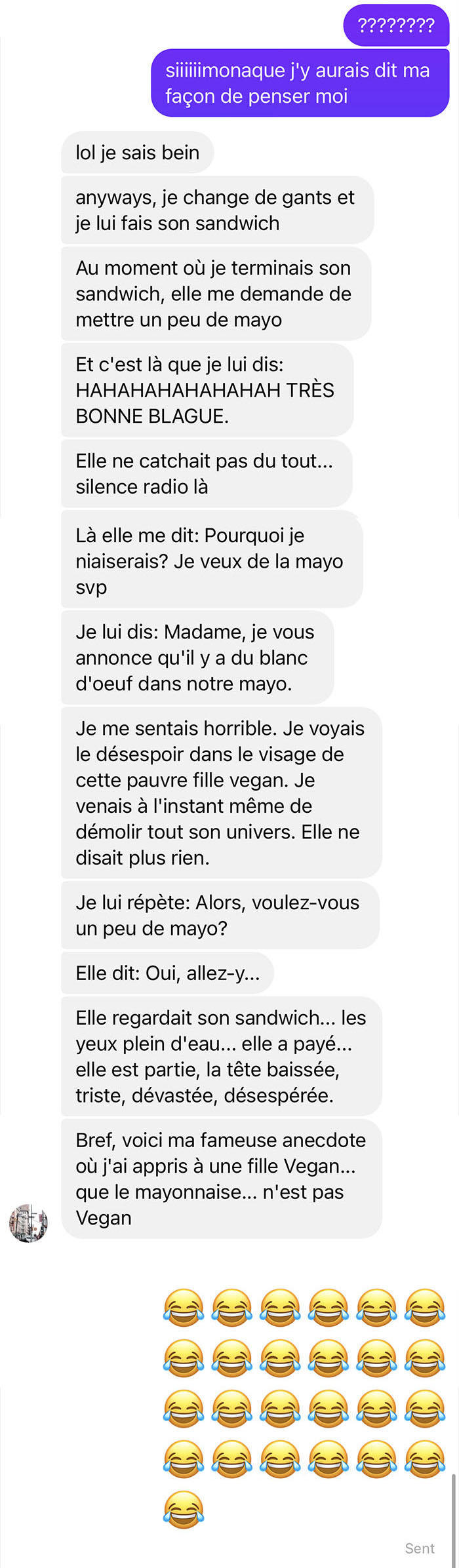
Task: Click the "Sent" status label
Action: (420, 1548)
